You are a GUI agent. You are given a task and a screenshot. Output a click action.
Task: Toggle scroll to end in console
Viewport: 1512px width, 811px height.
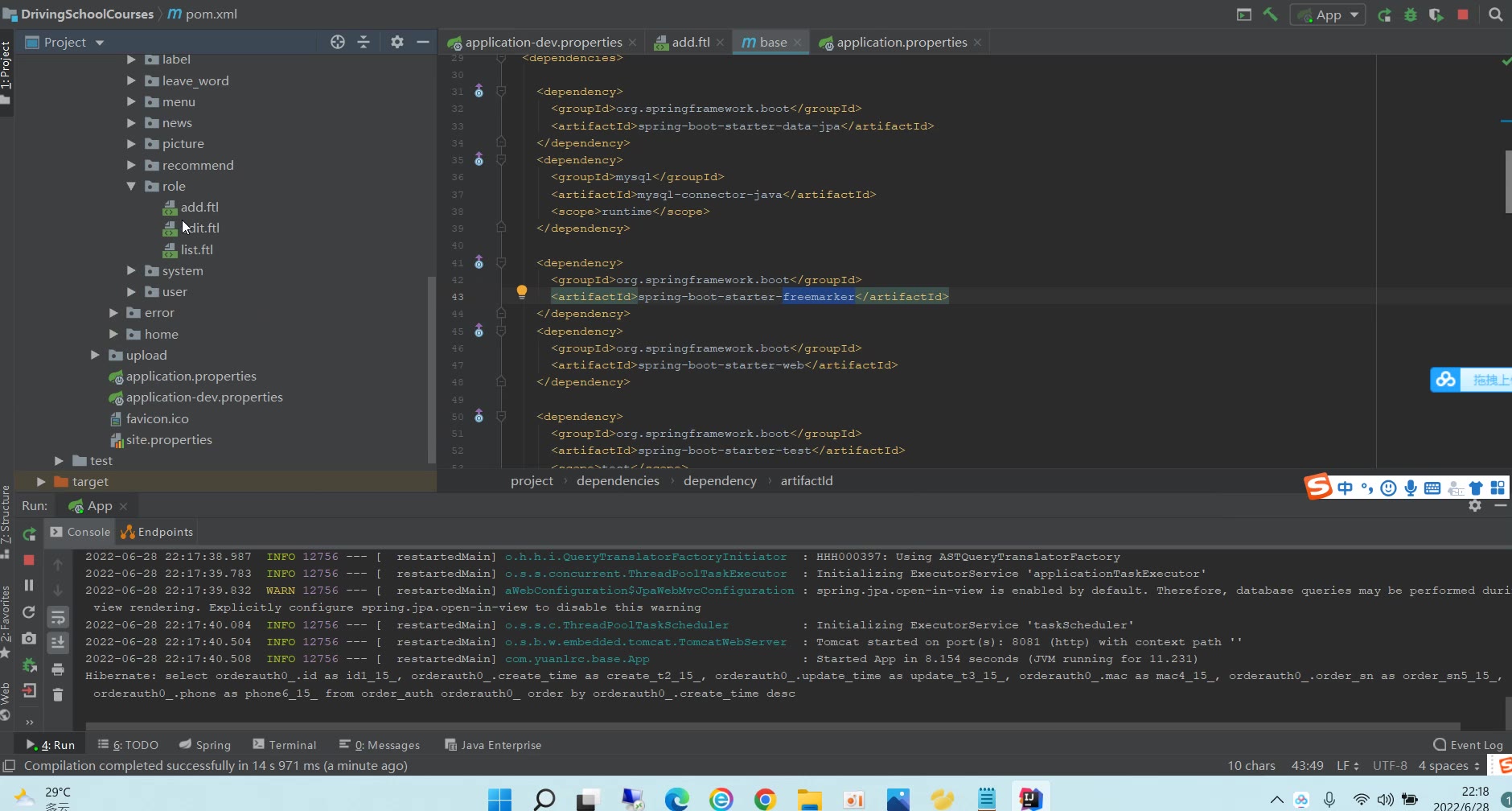point(58,642)
